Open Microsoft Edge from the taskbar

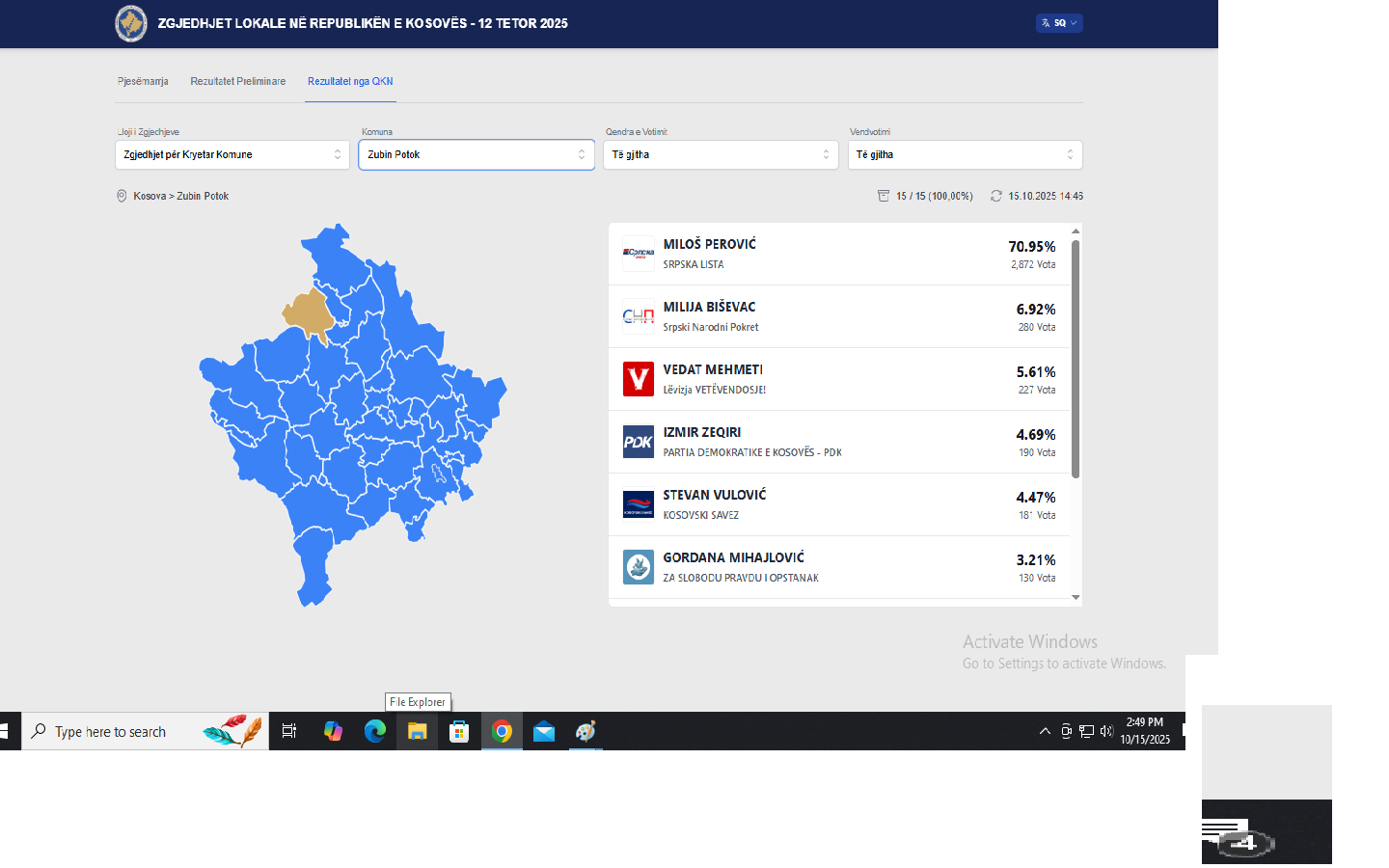tap(374, 732)
